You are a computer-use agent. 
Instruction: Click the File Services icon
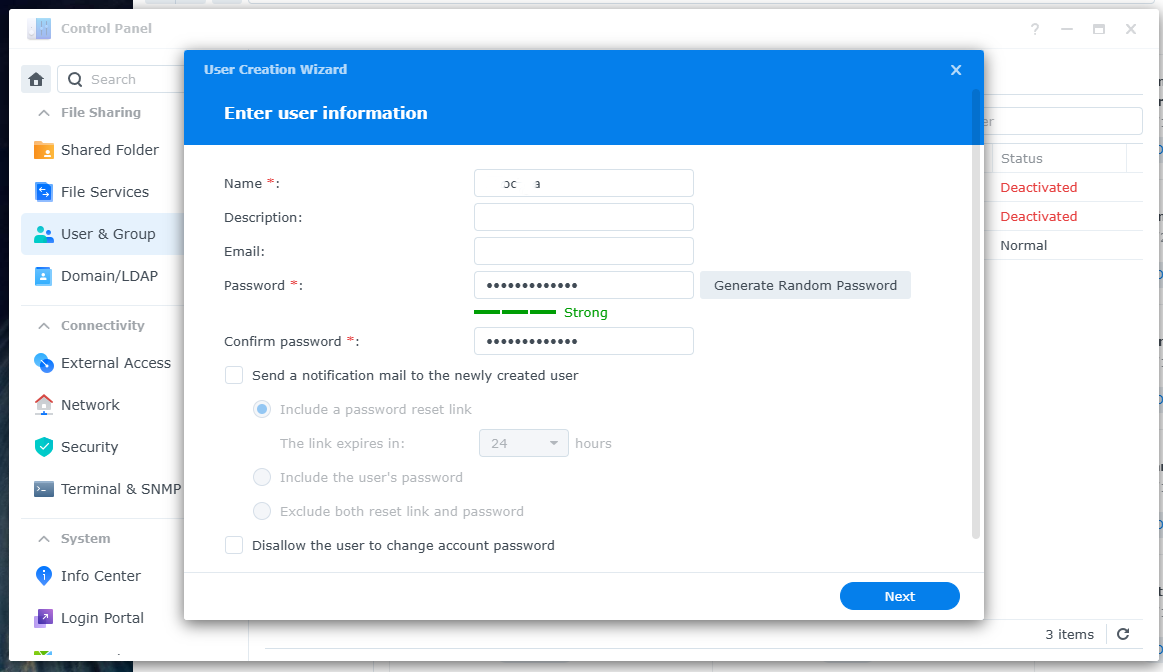pos(44,192)
